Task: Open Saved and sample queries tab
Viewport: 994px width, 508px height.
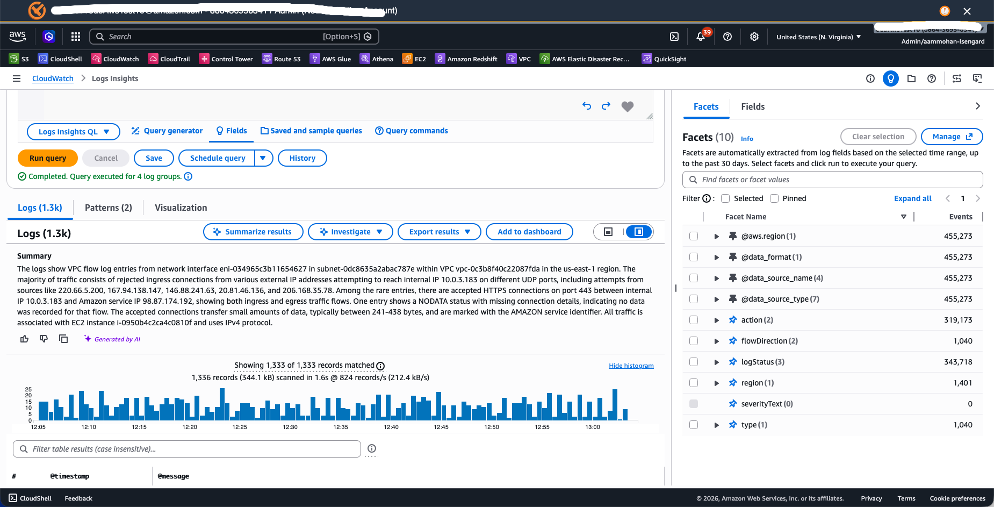Action: tap(311, 131)
